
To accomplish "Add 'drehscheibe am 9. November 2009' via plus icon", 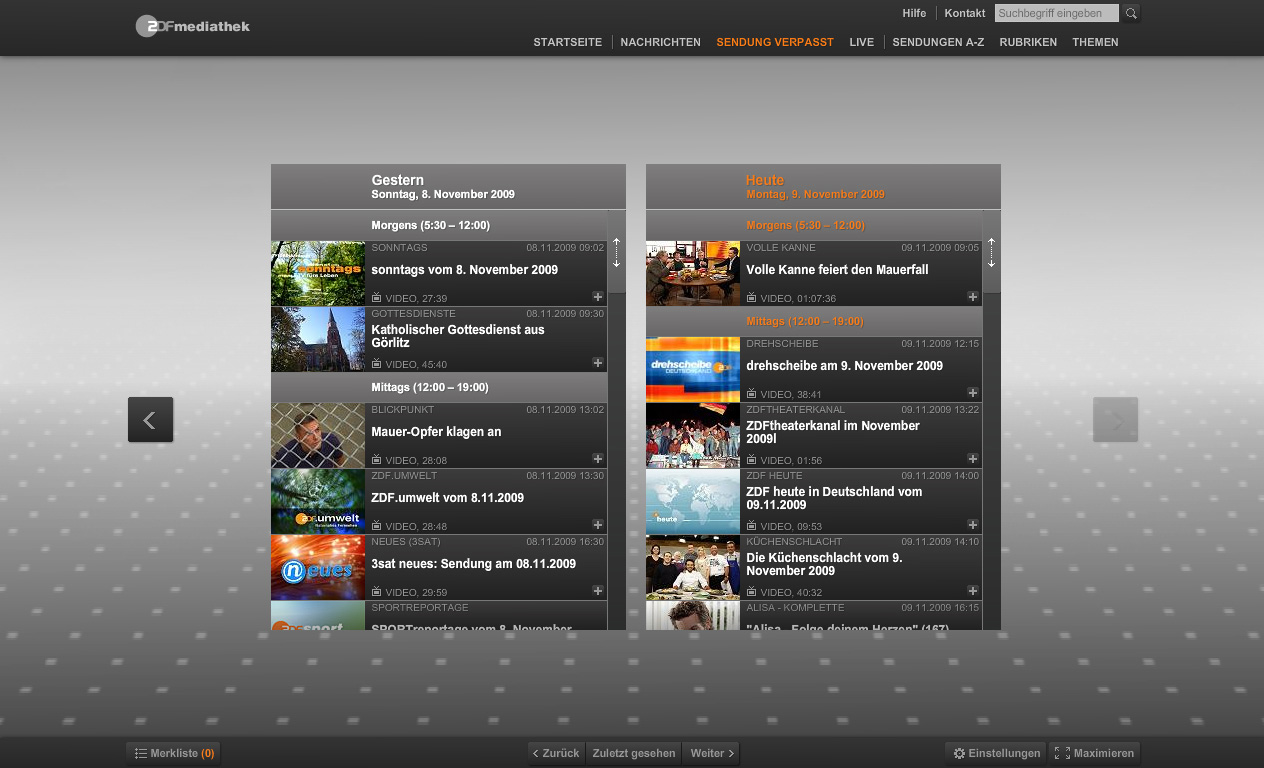I will tap(972, 393).
